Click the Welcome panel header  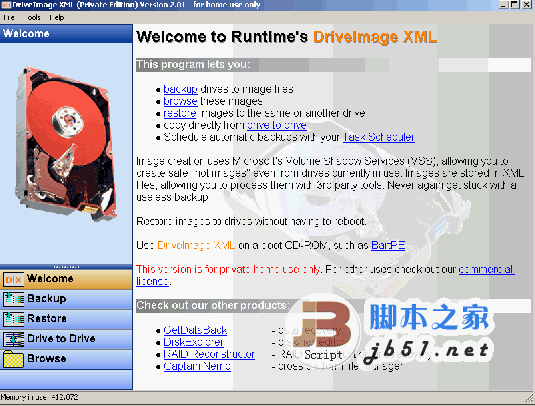[66, 33]
